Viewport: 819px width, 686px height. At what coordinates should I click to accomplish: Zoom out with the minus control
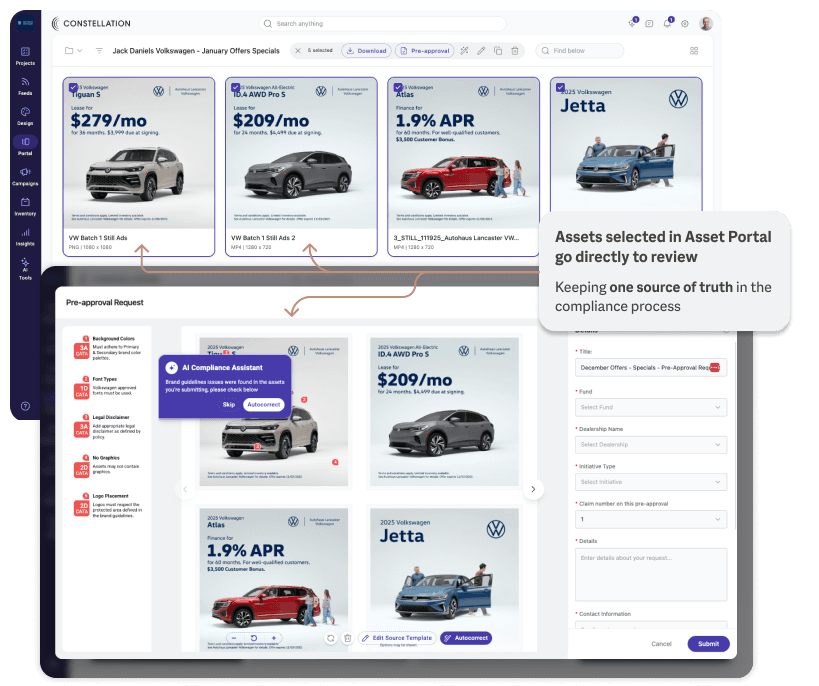pos(234,638)
